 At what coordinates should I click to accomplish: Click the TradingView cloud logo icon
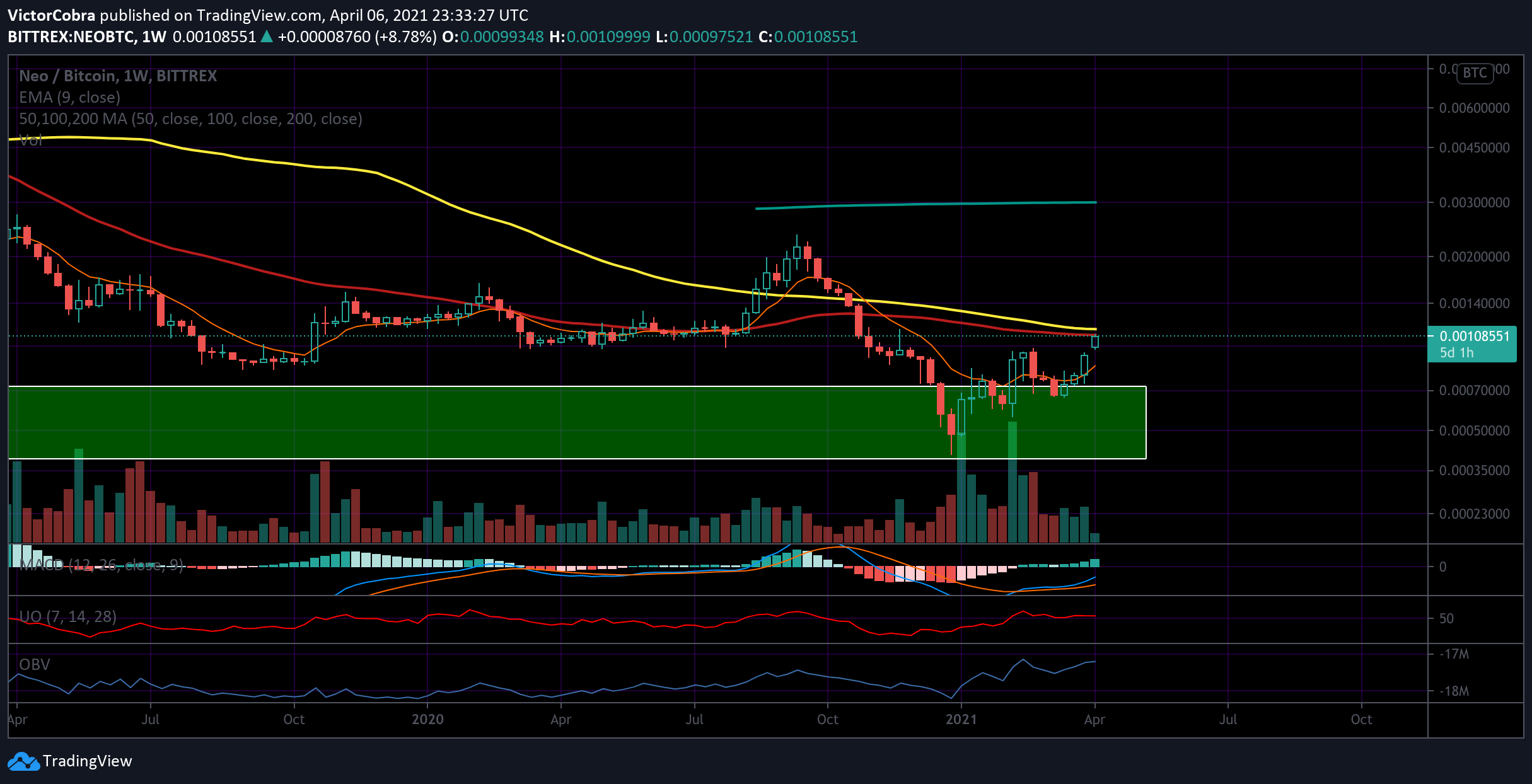pos(23,761)
